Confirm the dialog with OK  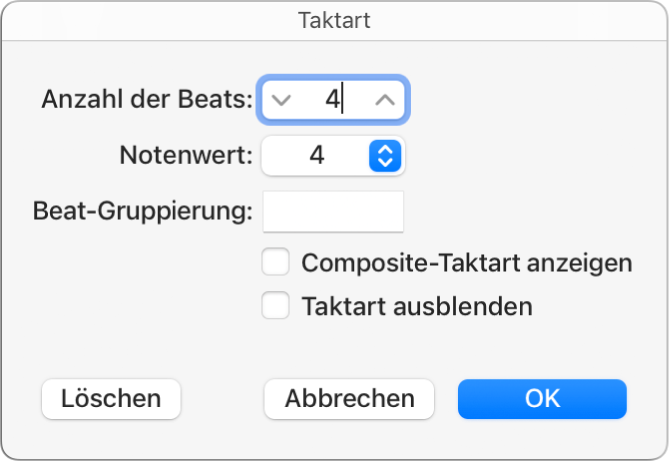pos(542,399)
